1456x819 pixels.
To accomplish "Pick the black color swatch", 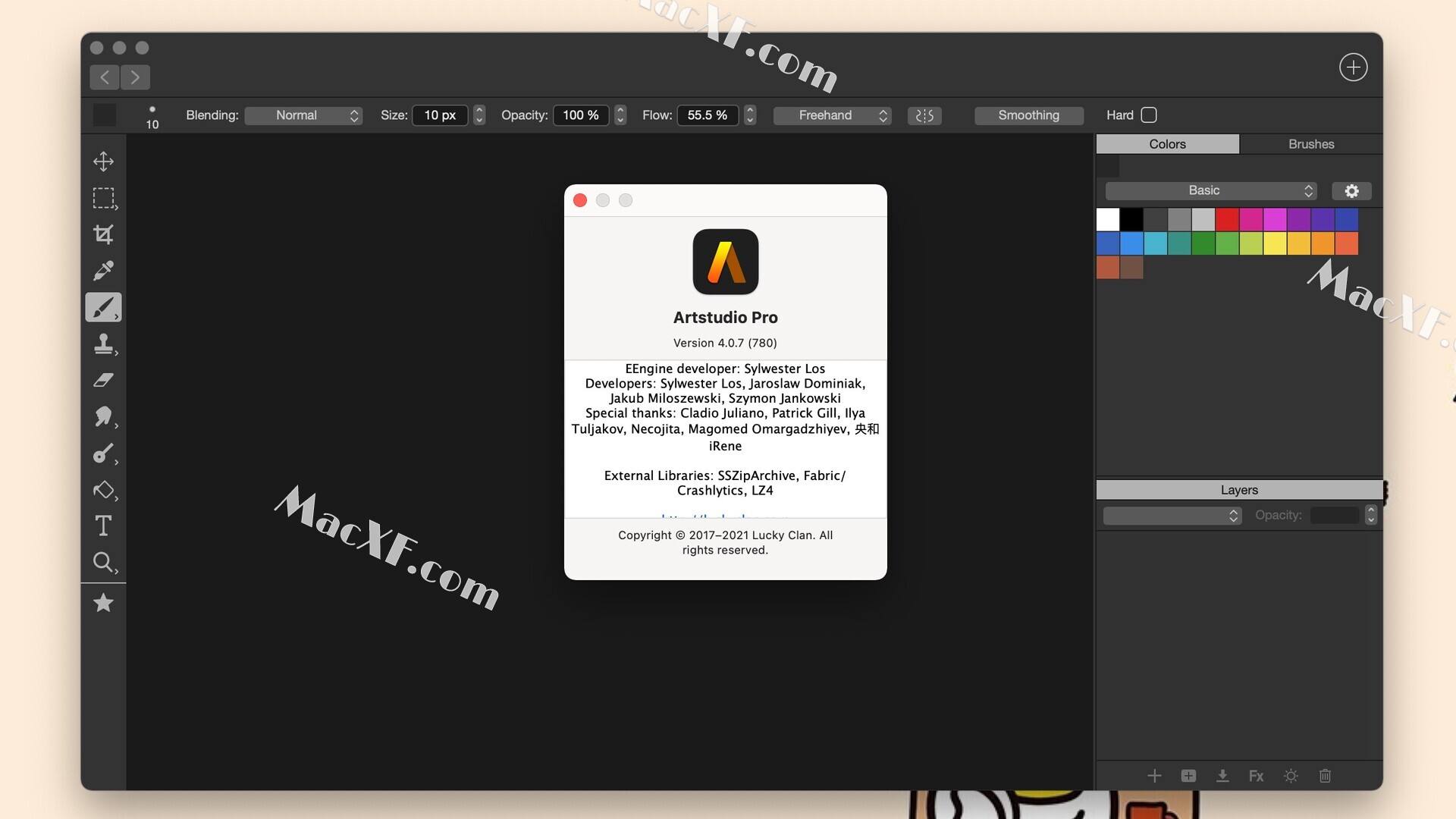I will [1131, 220].
